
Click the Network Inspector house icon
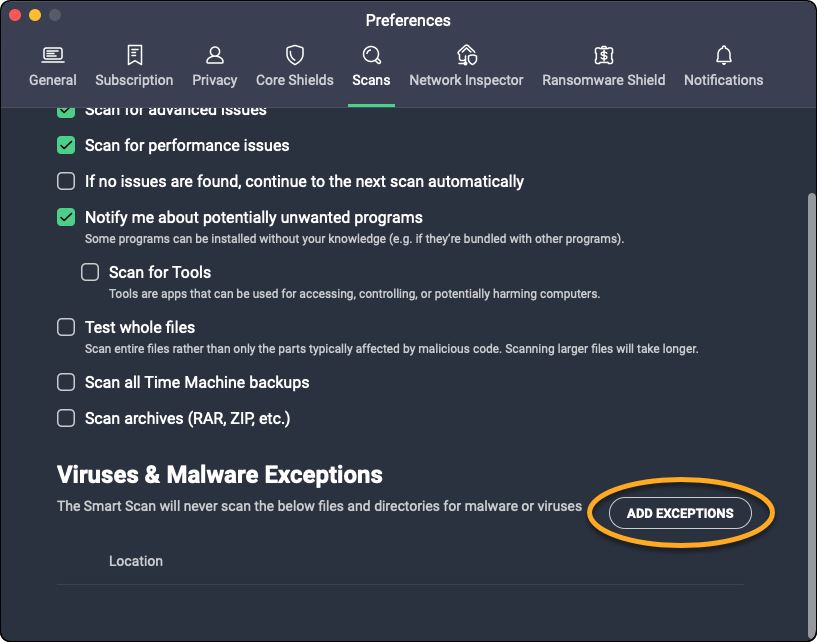point(466,55)
